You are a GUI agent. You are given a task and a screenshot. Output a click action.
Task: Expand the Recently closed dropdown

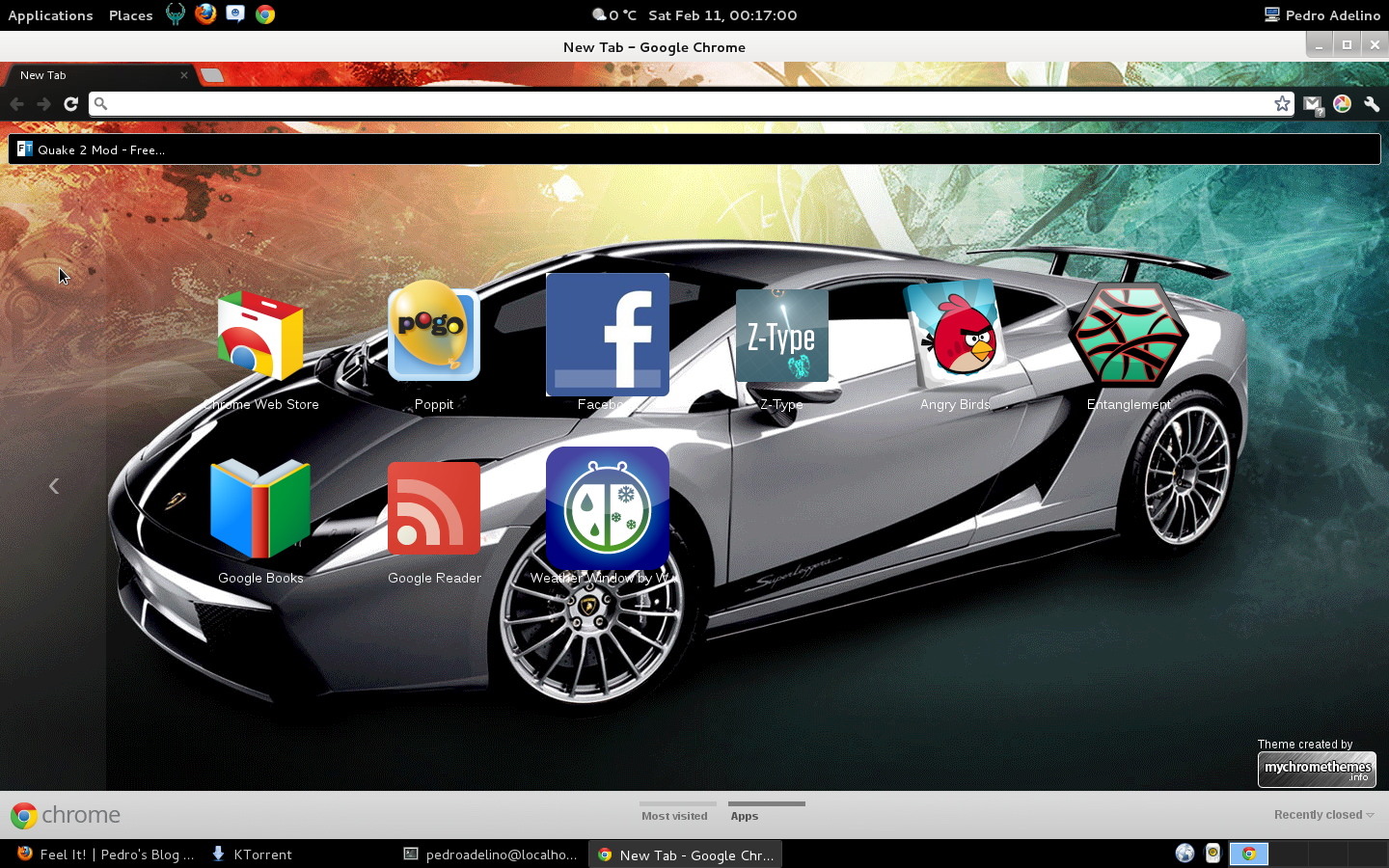(1323, 815)
